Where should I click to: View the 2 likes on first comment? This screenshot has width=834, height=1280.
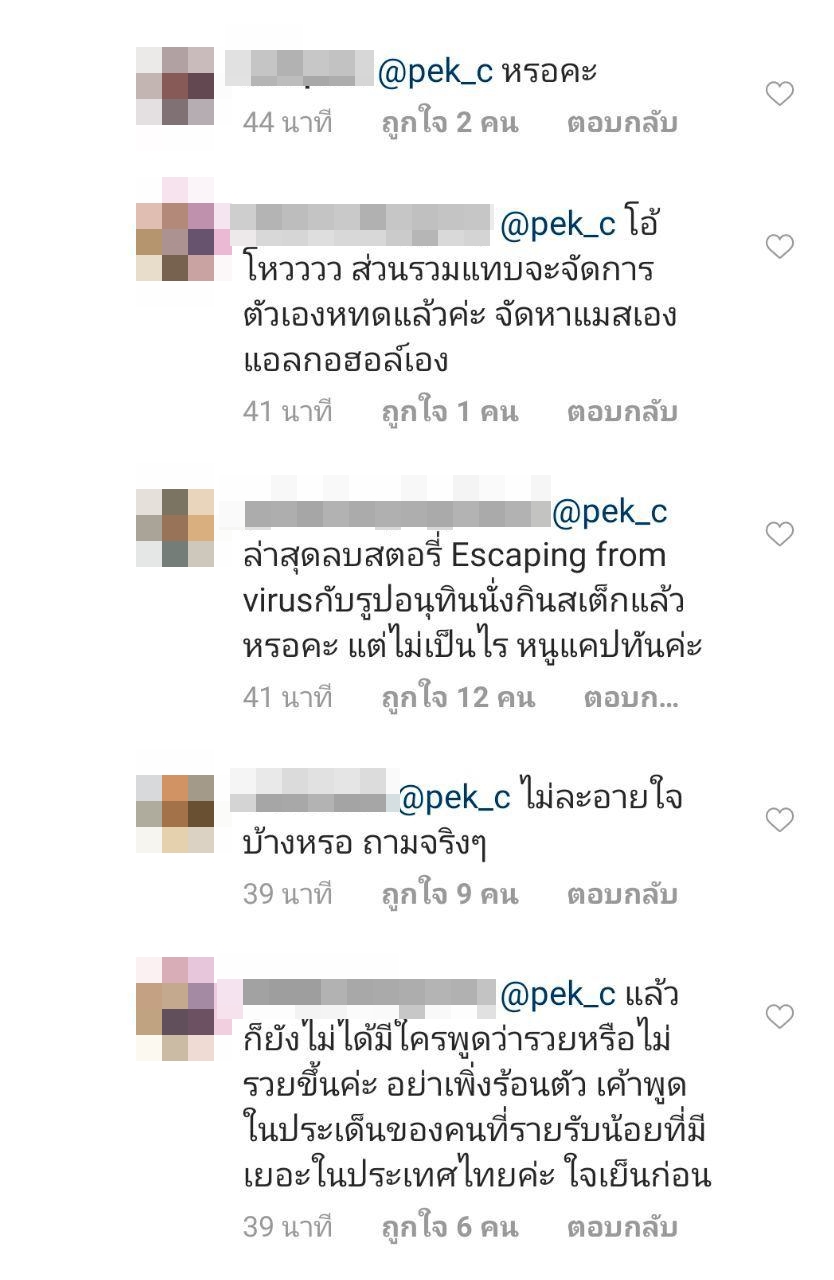450,123
